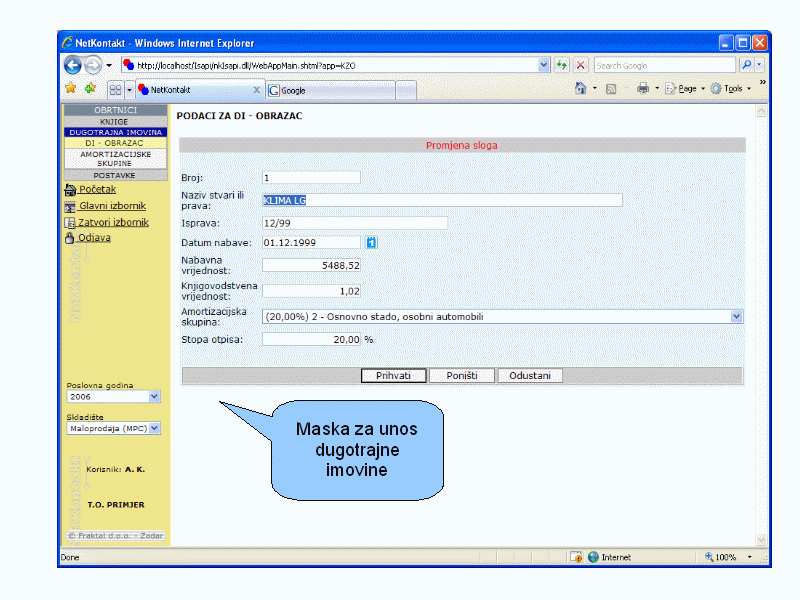This screenshot has height=600, width=800.
Task: Open the Skladište dropdown
Action: (x=113, y=428)
